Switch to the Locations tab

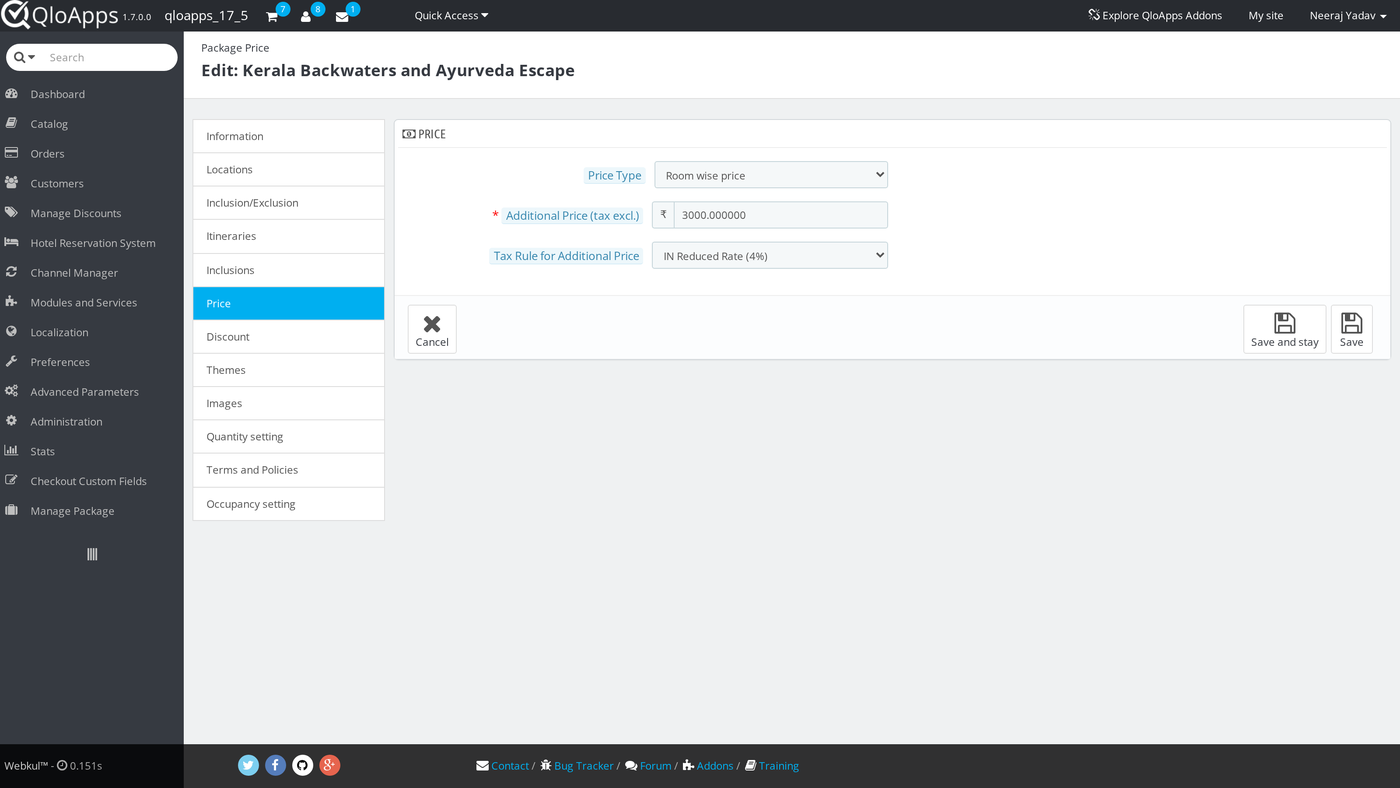coord(289,170)
